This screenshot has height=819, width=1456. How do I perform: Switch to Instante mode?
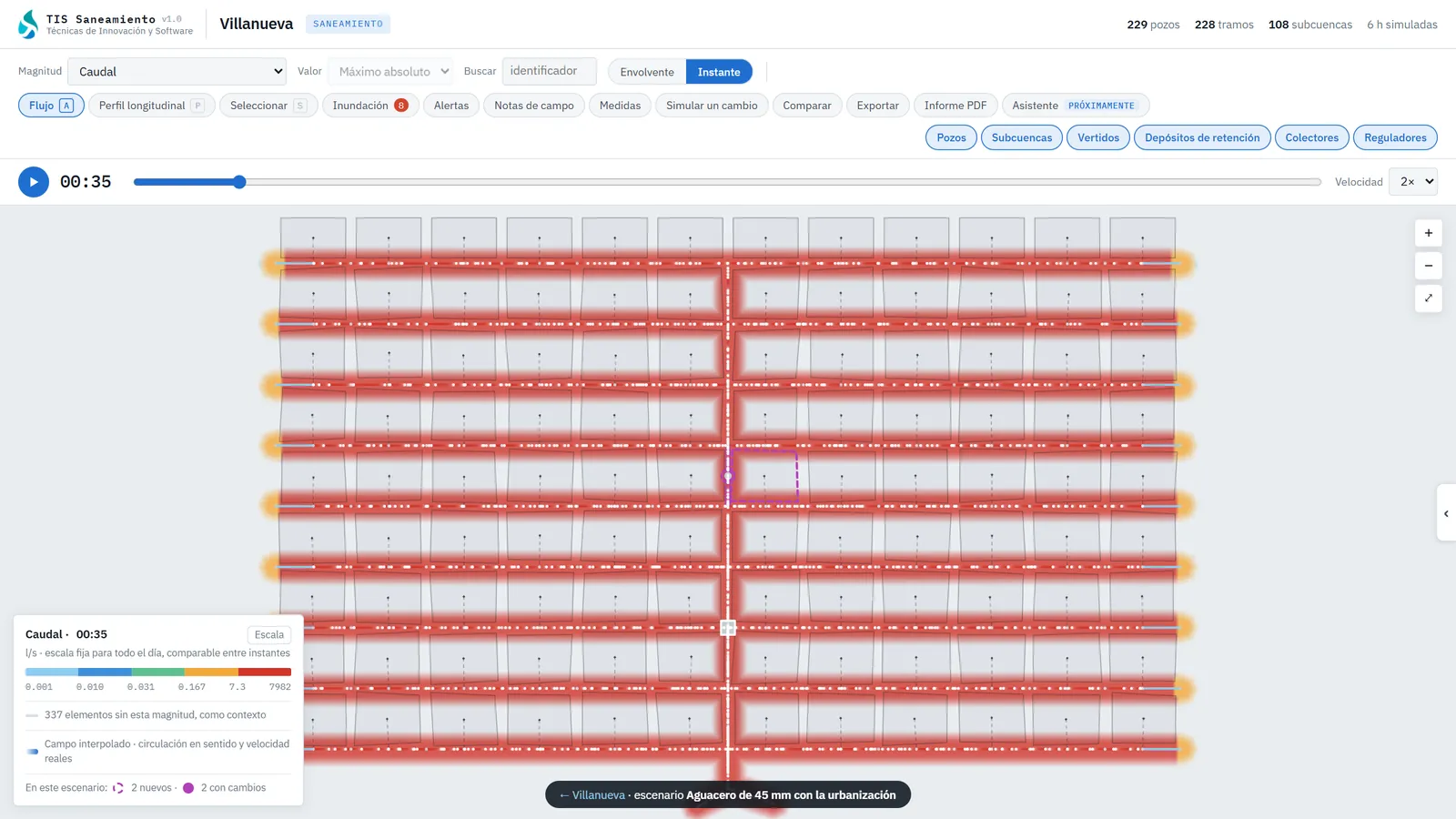click(719, 72)
